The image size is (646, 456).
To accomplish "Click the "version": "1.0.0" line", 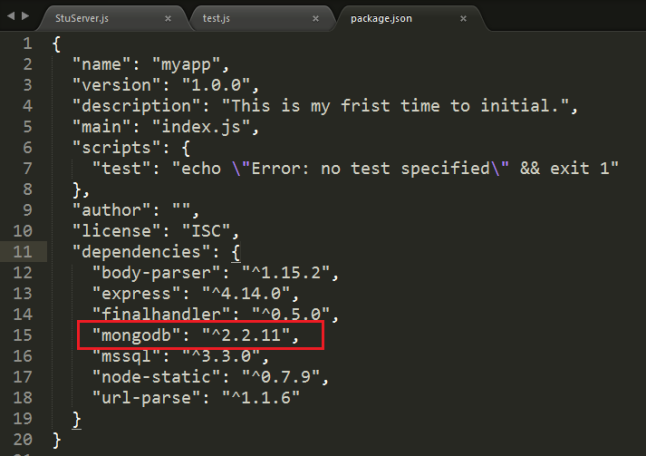I will (x=166, y=85).
